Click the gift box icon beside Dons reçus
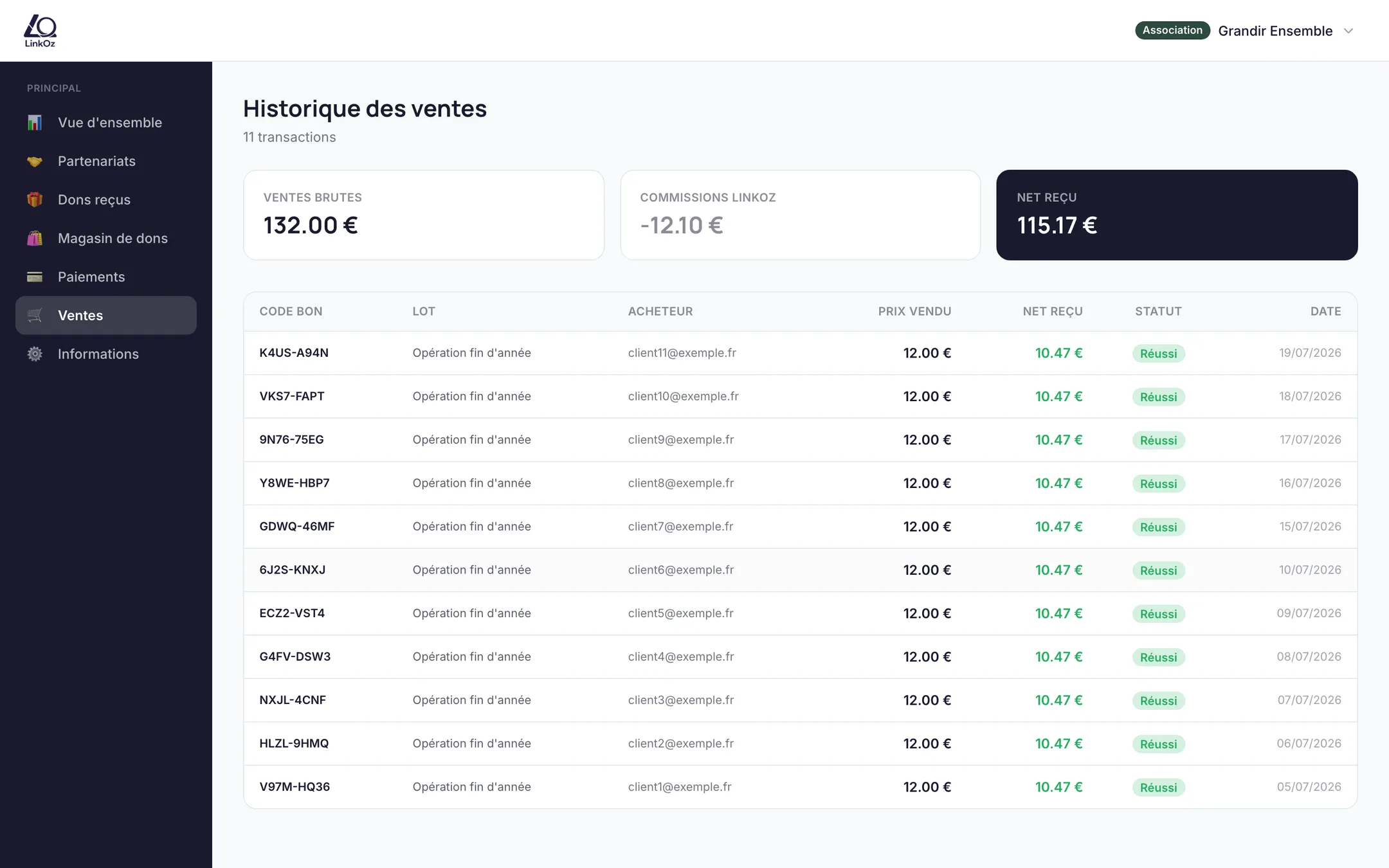 click(35, 199)
